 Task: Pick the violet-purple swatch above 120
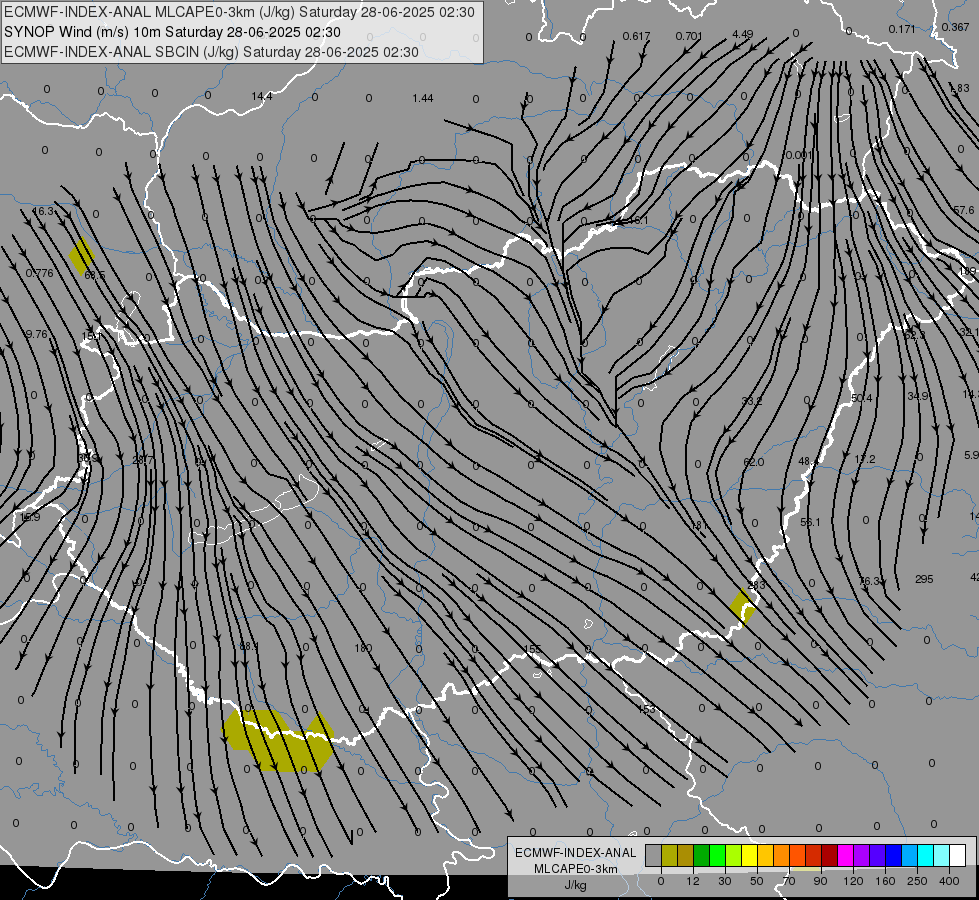pos(861,856)
